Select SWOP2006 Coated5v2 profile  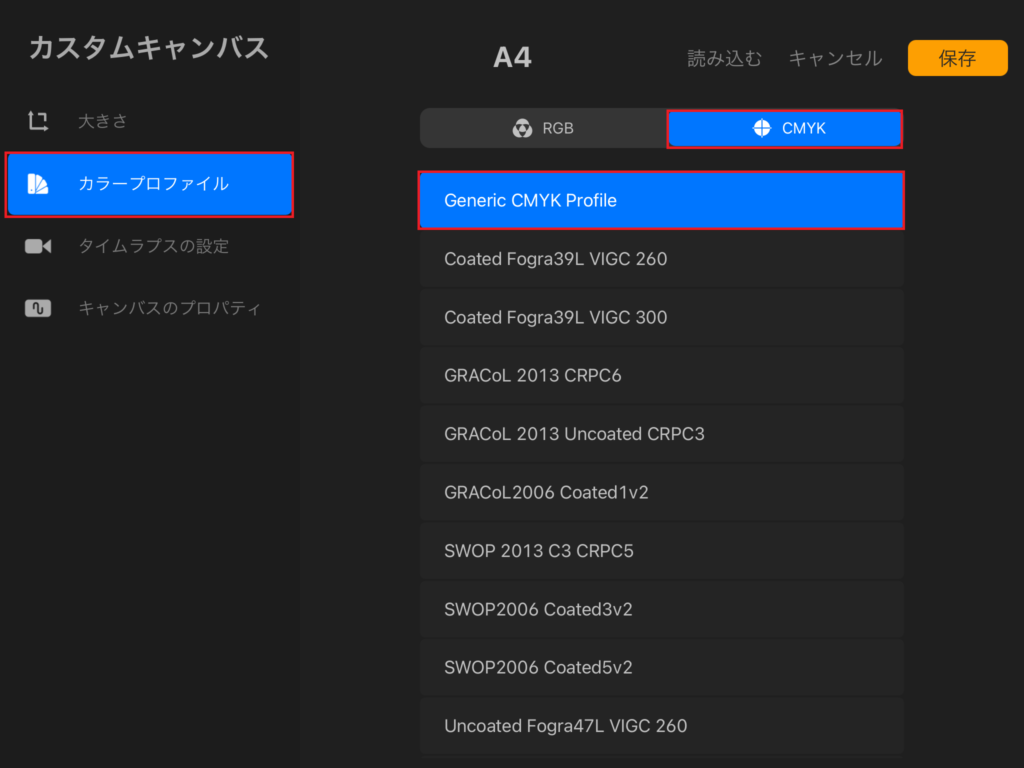(661, 667)
